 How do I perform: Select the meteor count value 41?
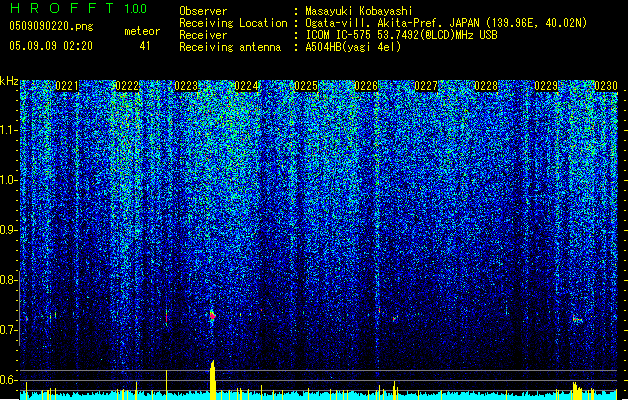click(145, 46)
